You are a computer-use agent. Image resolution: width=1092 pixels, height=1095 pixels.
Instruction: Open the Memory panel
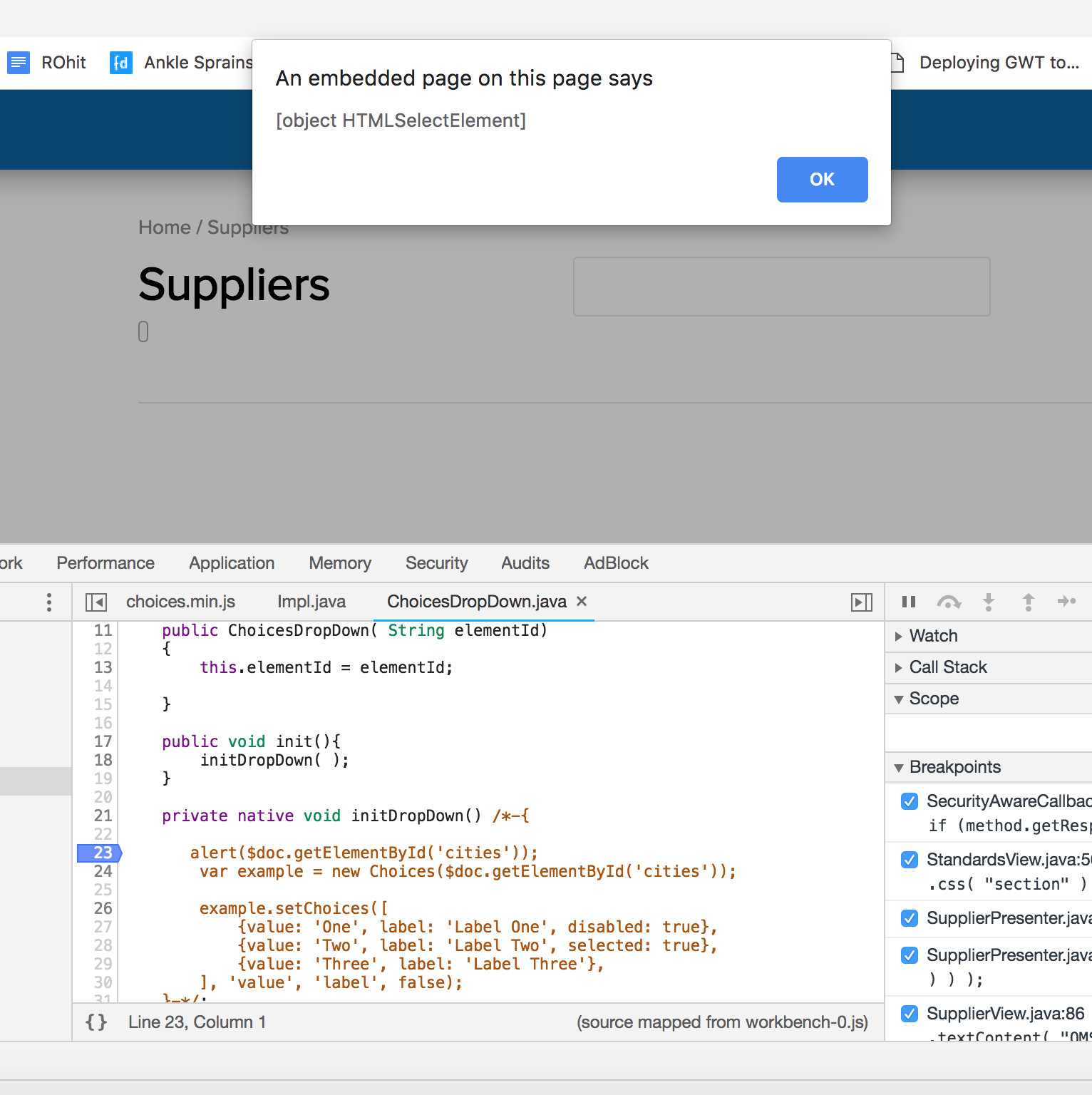point(339,563)
